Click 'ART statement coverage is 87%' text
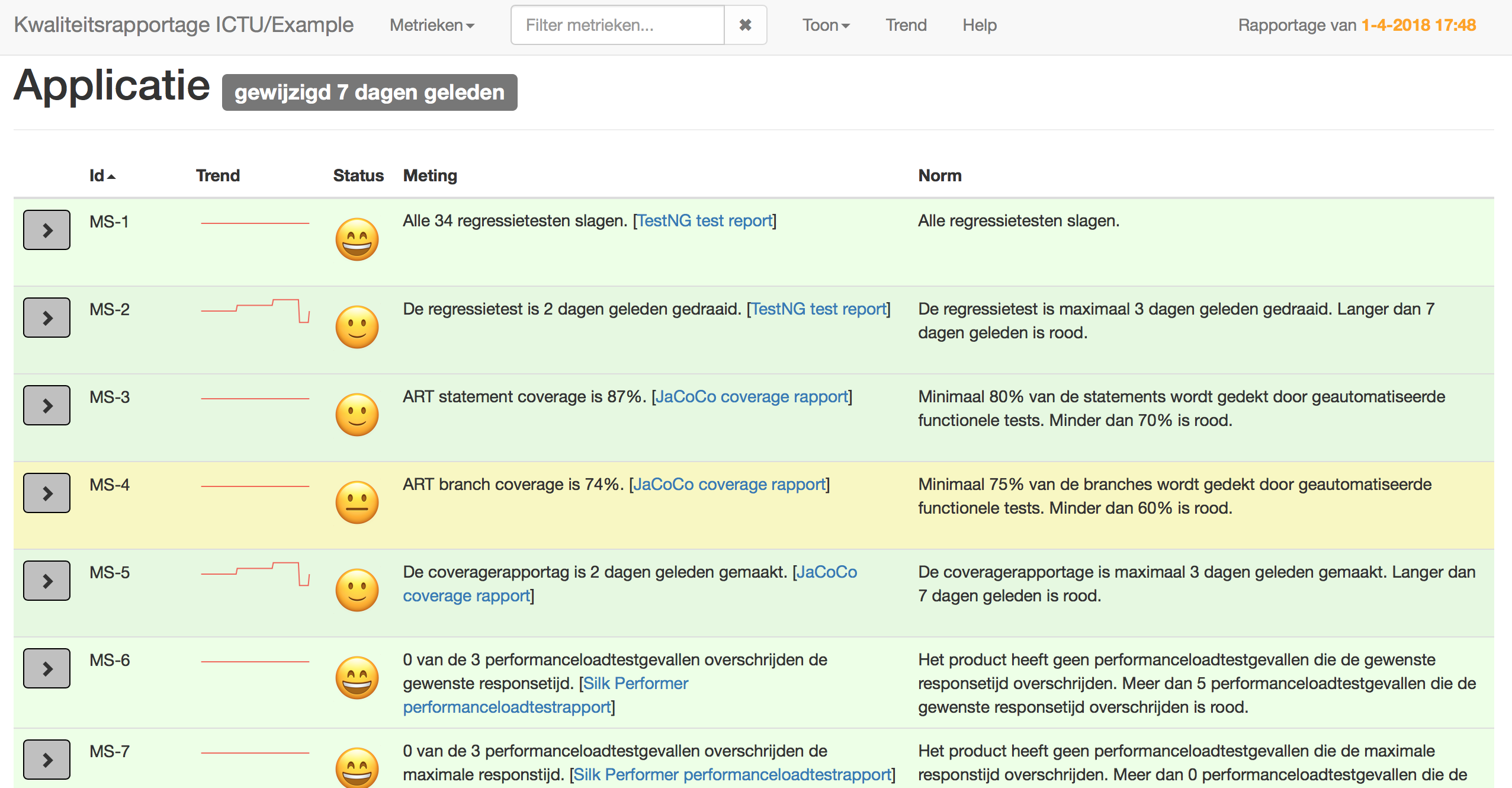Image resolution: width=1512 pixels, height=788 pixels. (x=523, y=396)
